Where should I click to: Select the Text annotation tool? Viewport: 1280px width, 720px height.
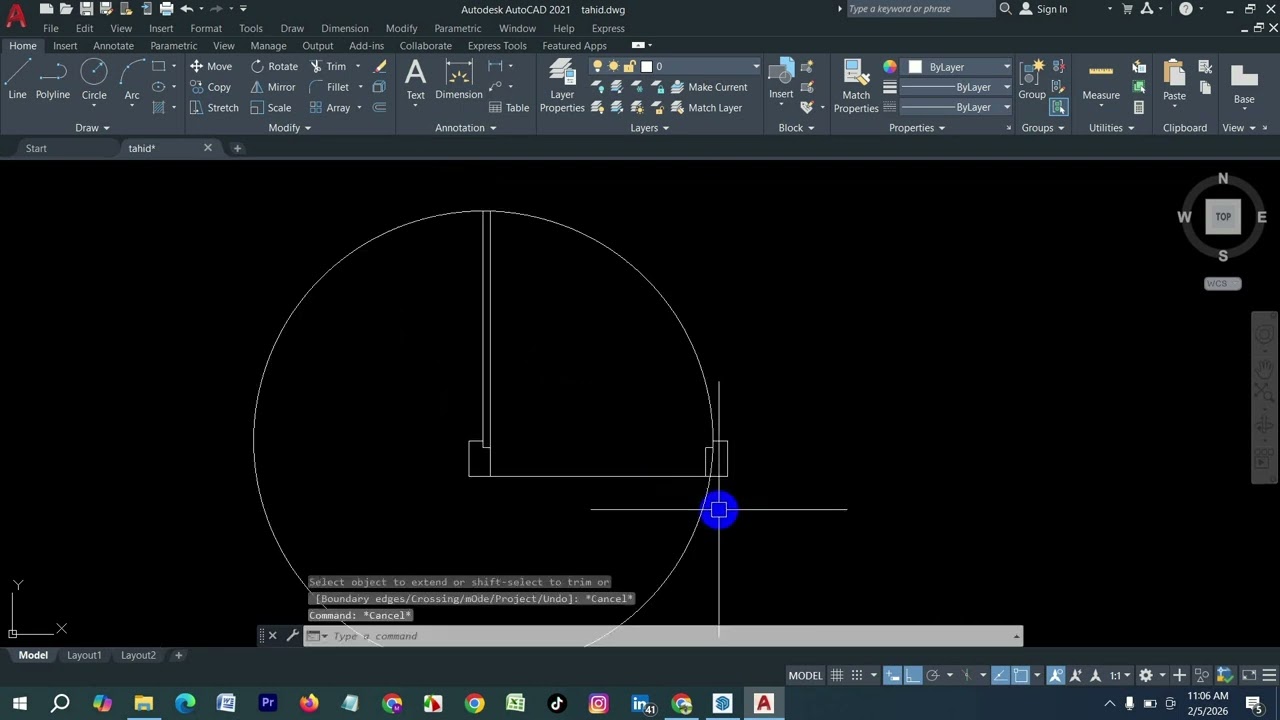pos(415,80)
